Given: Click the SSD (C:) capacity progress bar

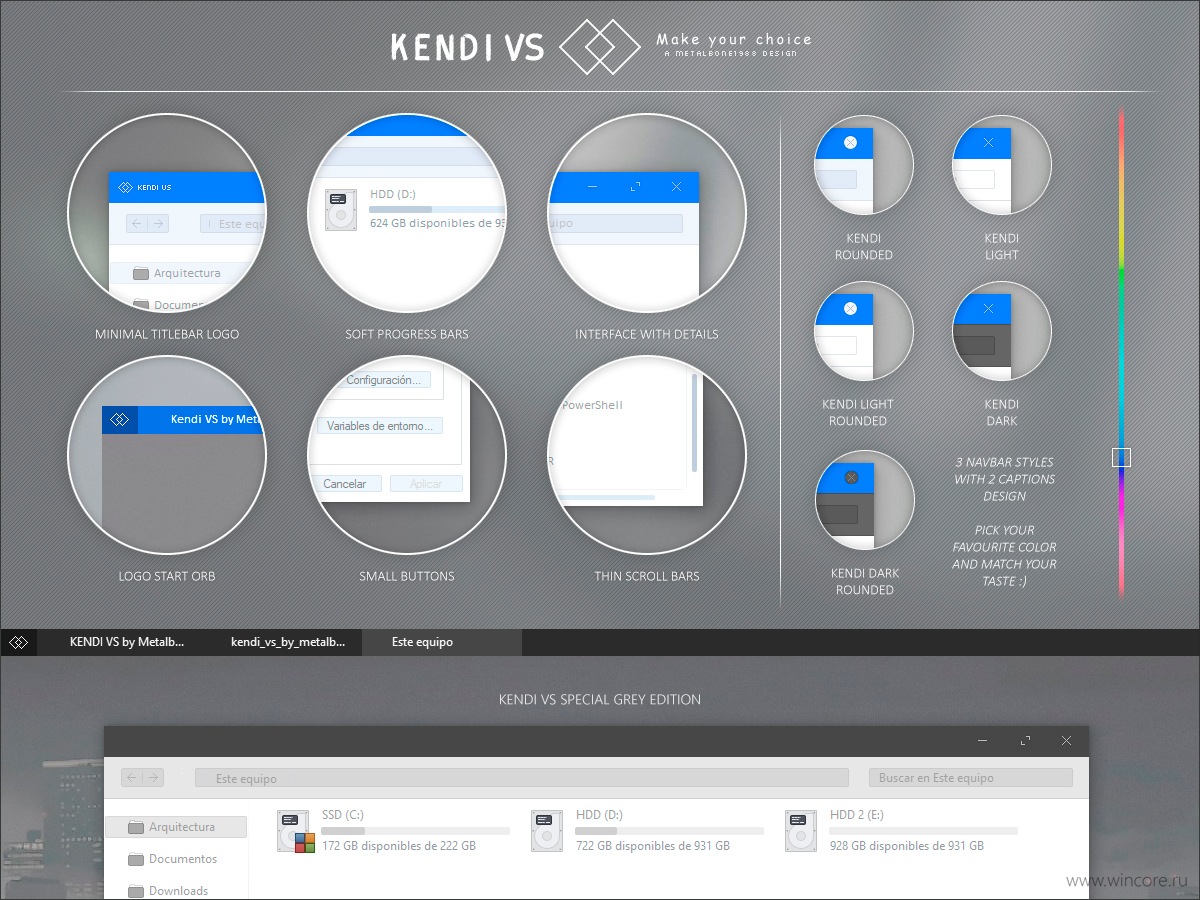Looking at the screenshot, I should 416,831.
